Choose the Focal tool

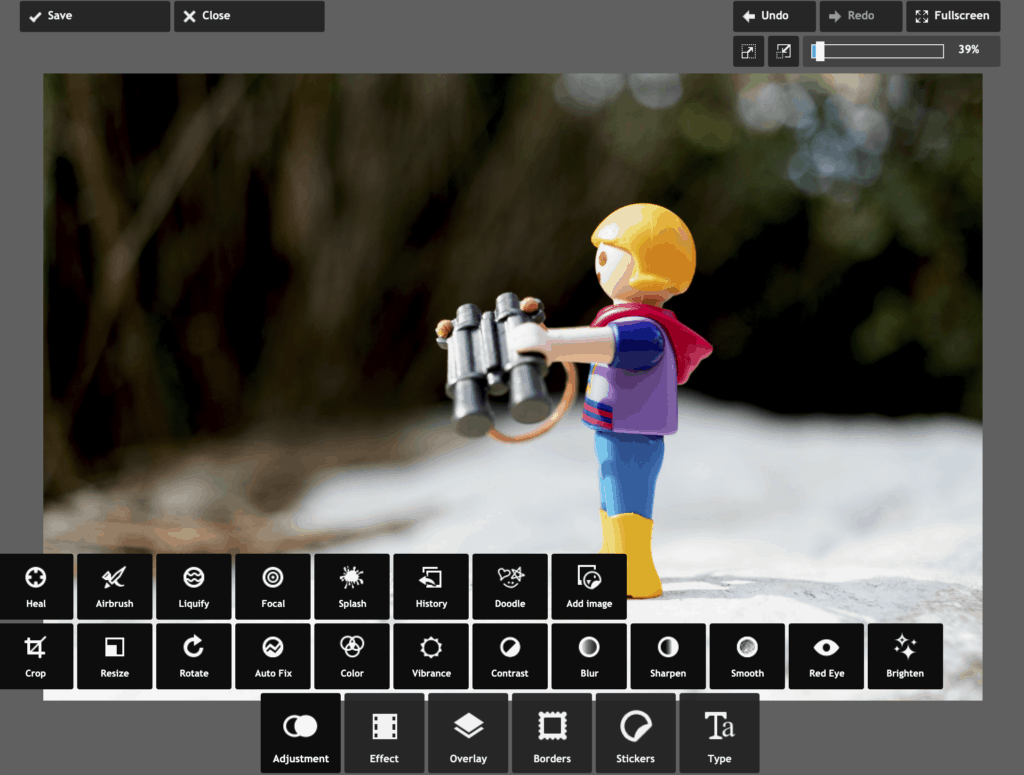[x=273, y=586]
